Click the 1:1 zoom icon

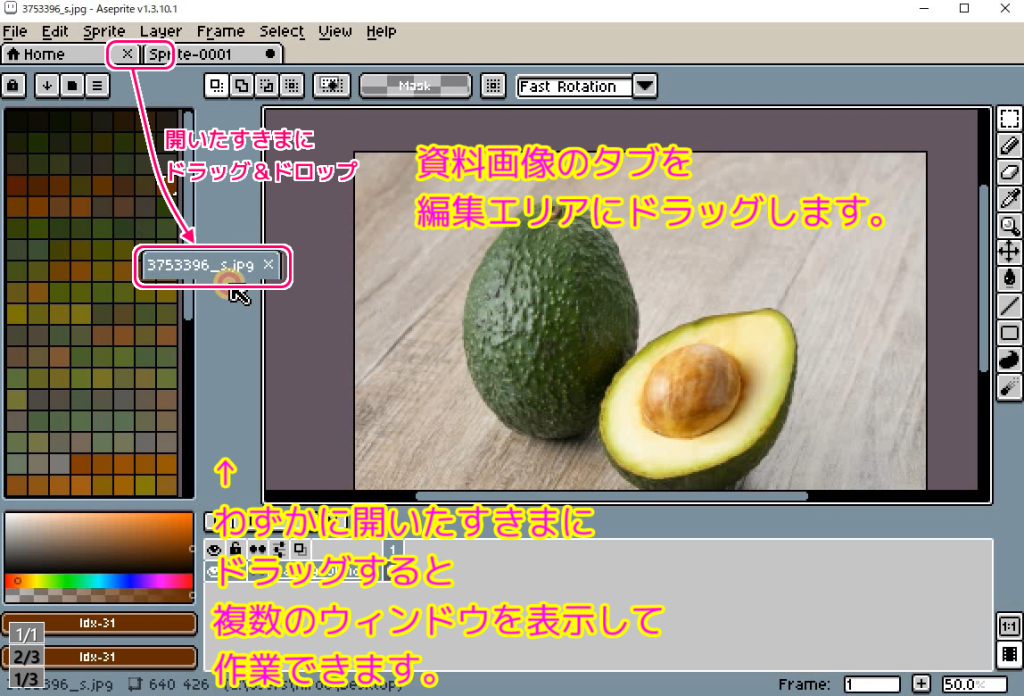[x=1010, y=625]
